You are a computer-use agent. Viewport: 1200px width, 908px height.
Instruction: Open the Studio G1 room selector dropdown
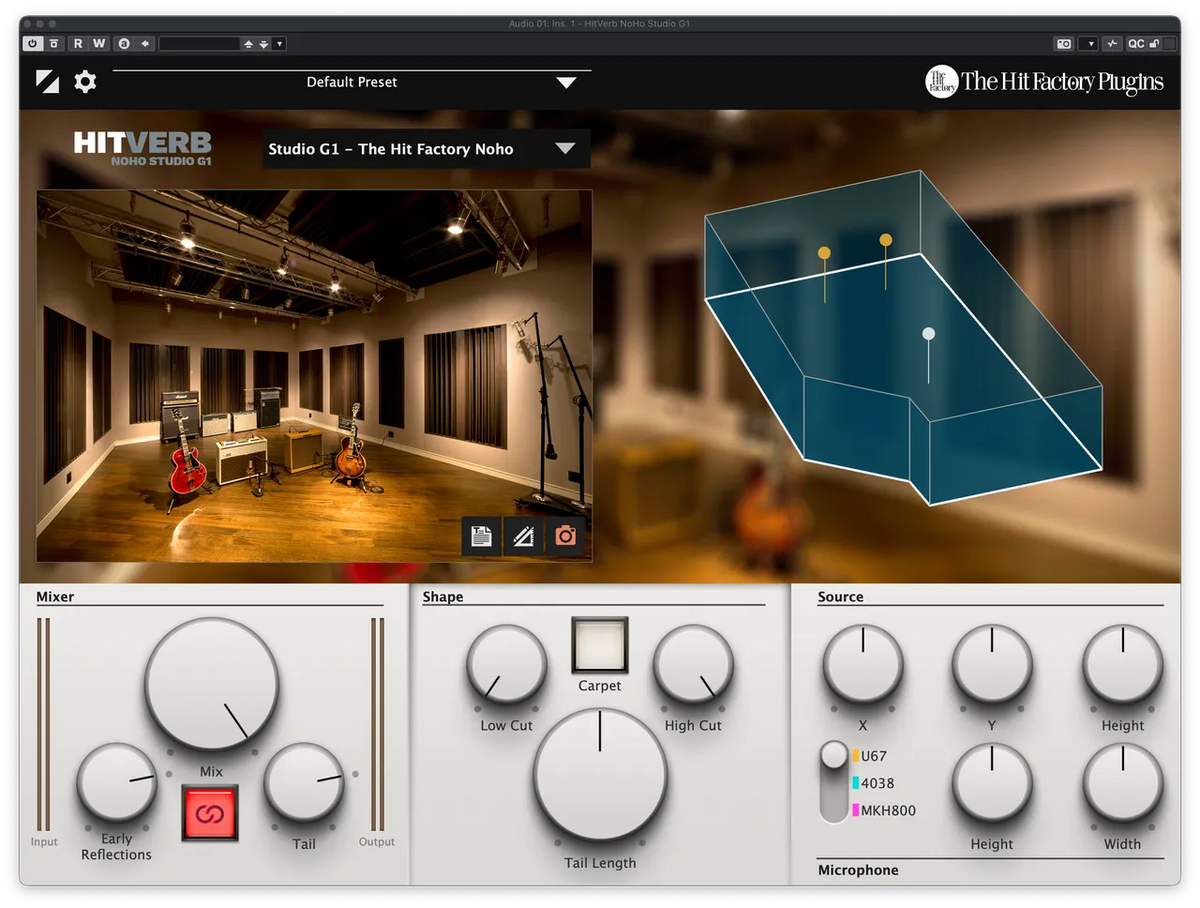tap(427, 149)
